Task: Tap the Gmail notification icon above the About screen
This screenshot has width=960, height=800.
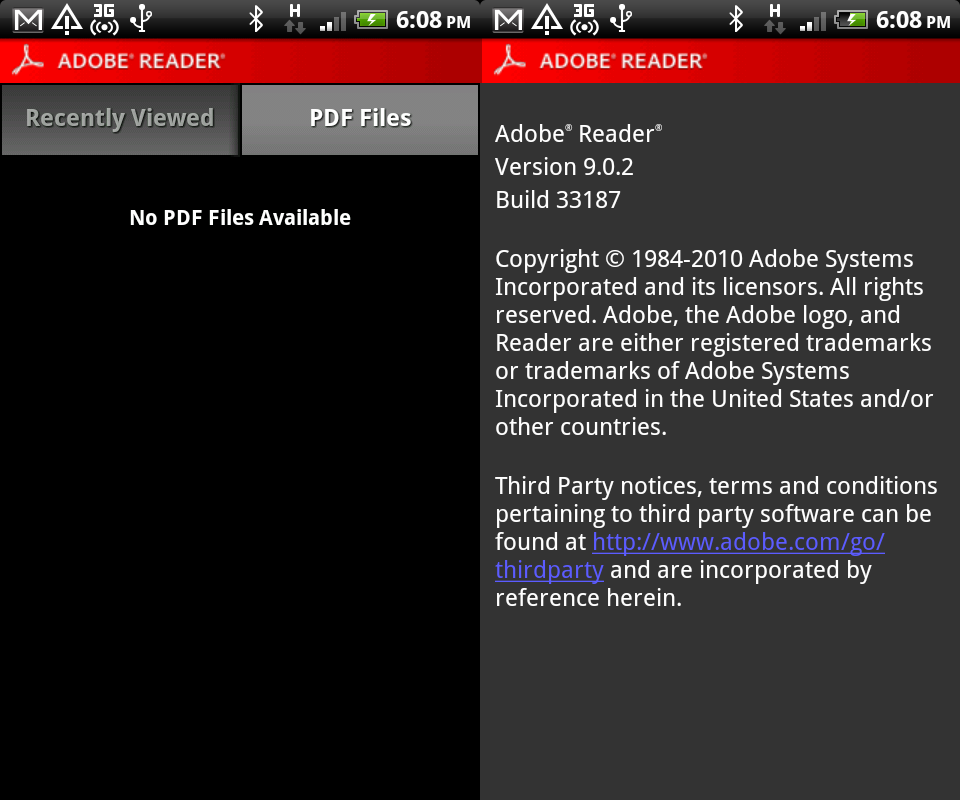Action: coord(508,20)
